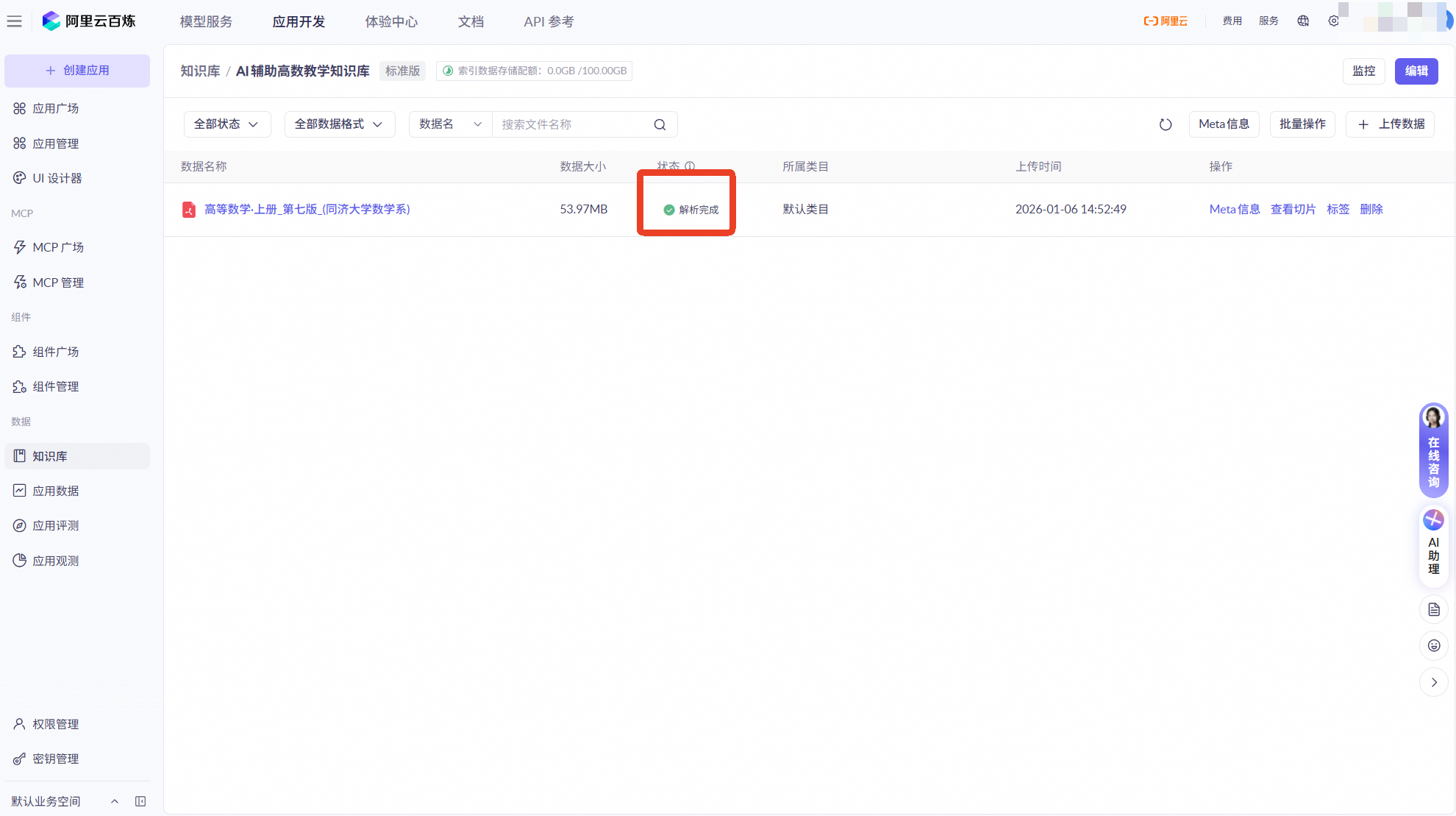Click the hamburger menu icon
Image resolution: width=1456 pixels, height=816 pixels.
tap(14, 21)
